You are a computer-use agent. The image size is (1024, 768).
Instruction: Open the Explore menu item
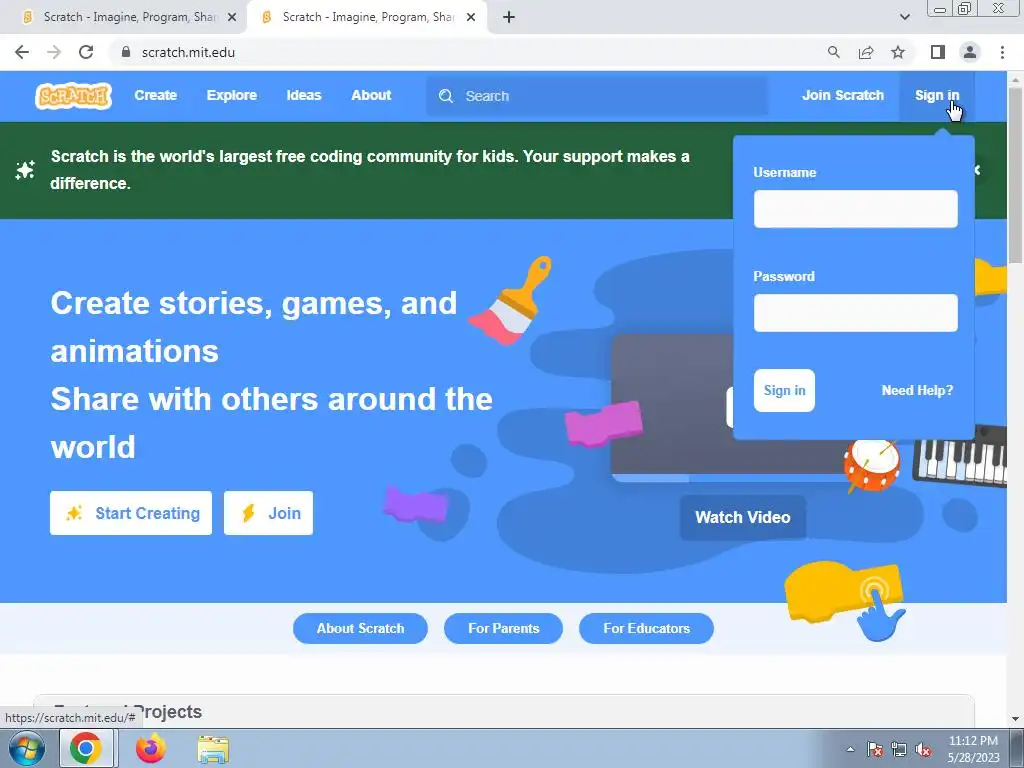tap(232, 95)
